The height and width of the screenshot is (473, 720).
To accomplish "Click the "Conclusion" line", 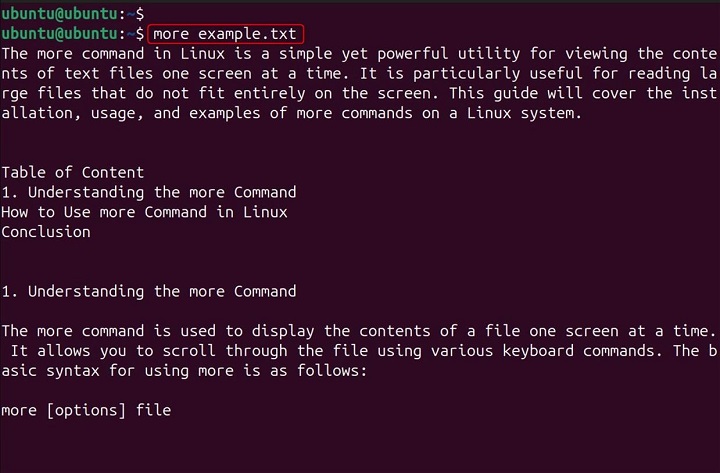I will pyautogui.click(x=46, y=232).
